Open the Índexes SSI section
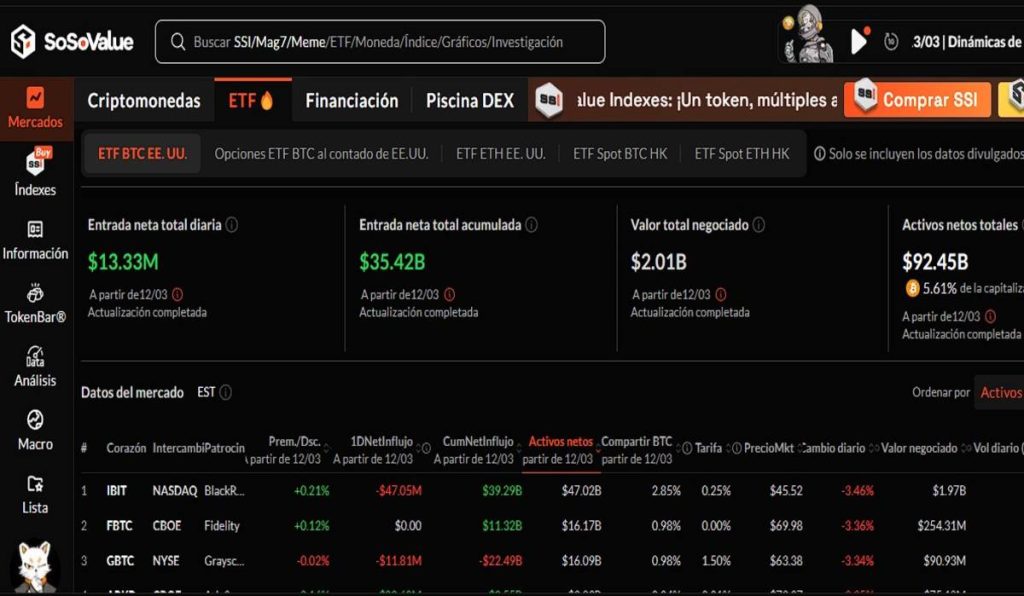 pyautogui.click(x=35, y=172)
